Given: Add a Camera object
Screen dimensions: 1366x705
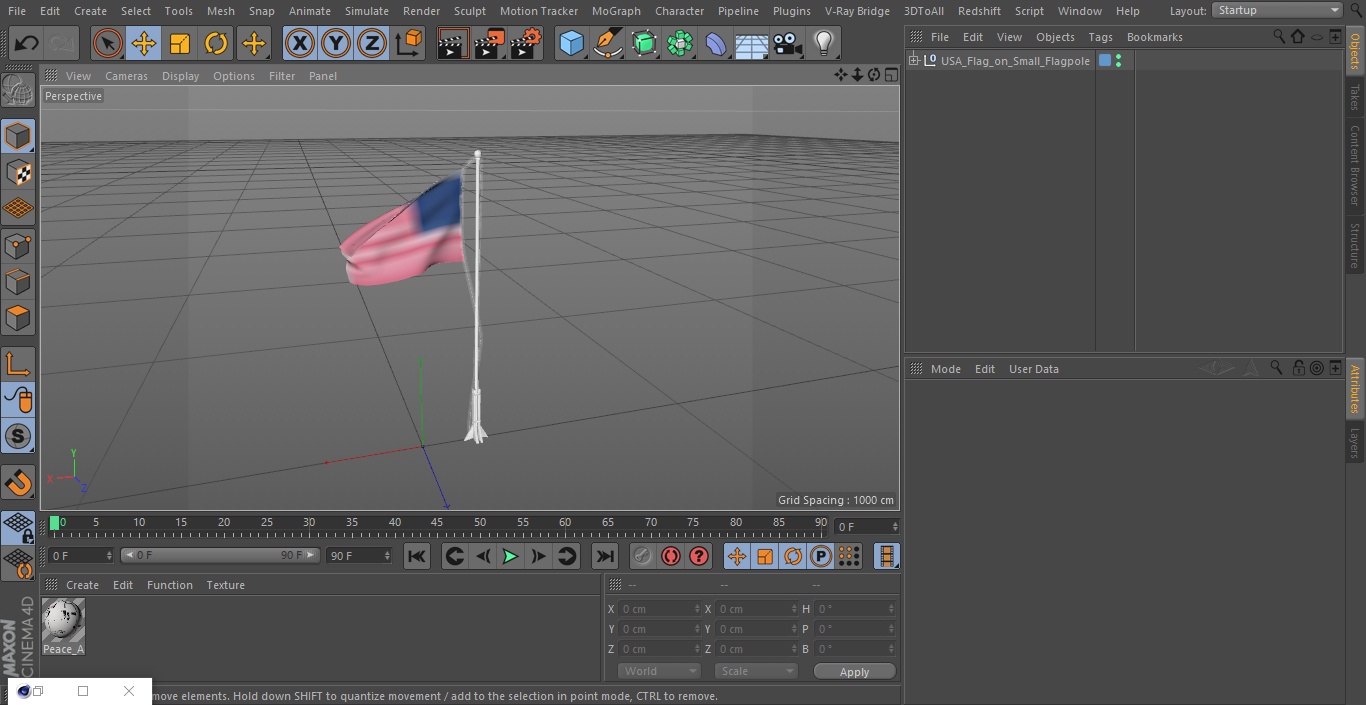Looking at the screenshot, I should [x=788, y=43].
